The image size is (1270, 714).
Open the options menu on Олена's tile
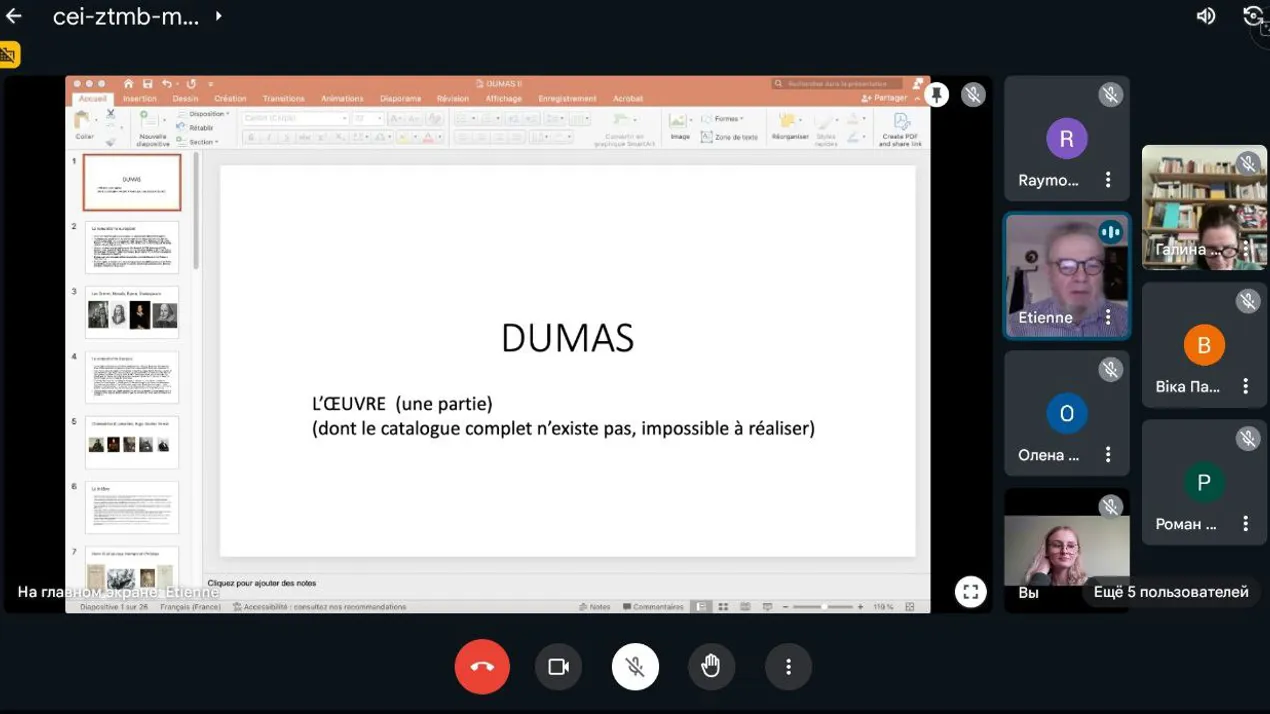coord(1108,455)
